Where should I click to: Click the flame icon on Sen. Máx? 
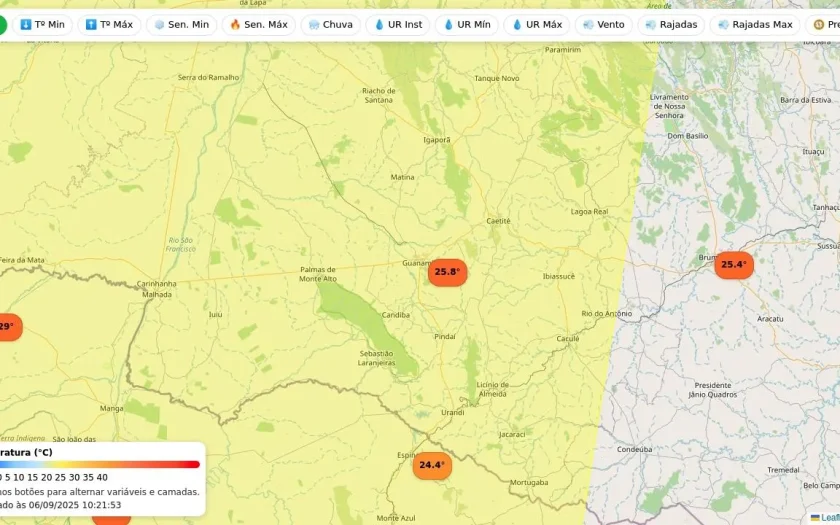click(x=235, y=25)
